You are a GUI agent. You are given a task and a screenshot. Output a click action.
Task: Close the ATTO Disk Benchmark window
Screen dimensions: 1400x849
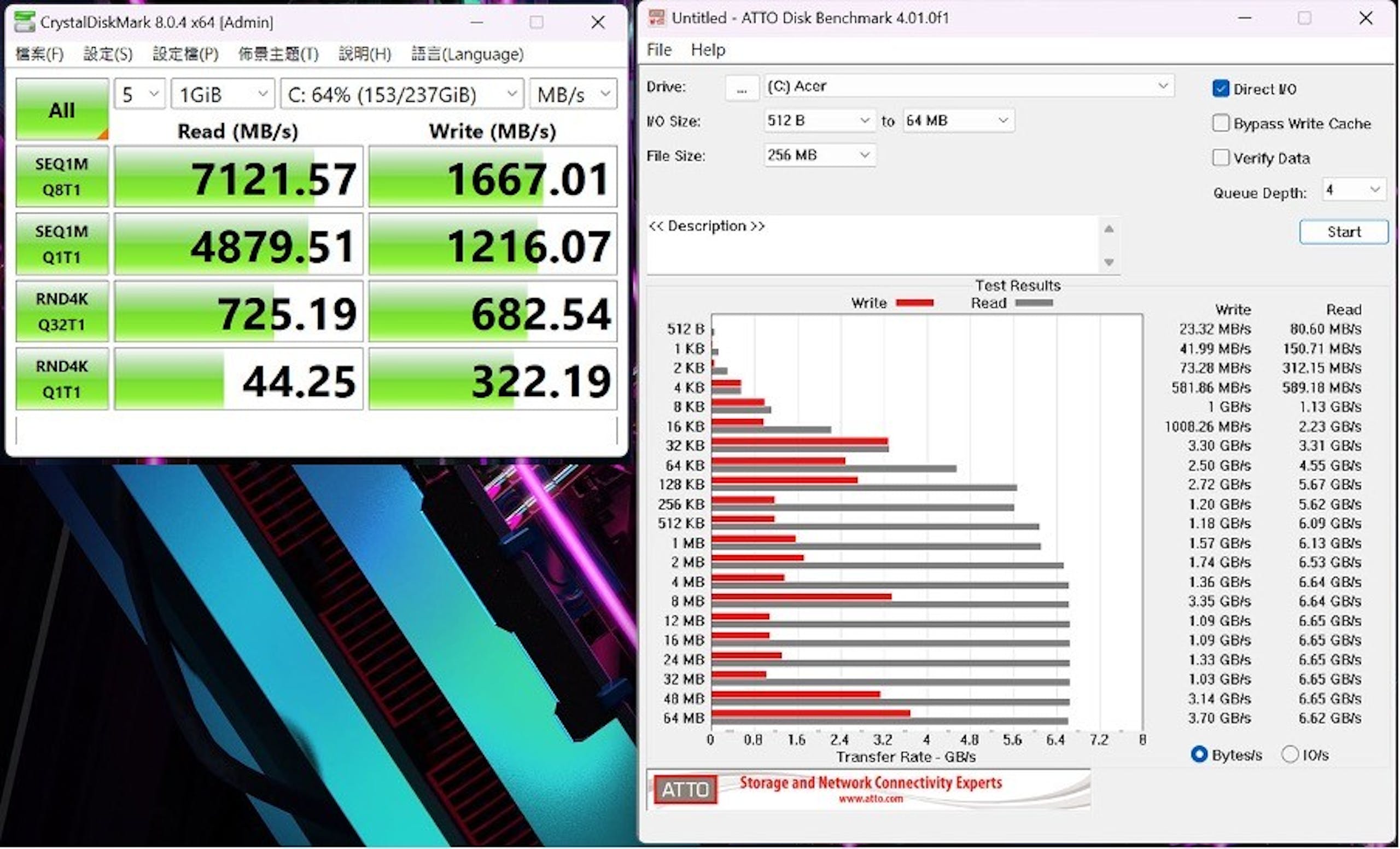pos(1366,18)
